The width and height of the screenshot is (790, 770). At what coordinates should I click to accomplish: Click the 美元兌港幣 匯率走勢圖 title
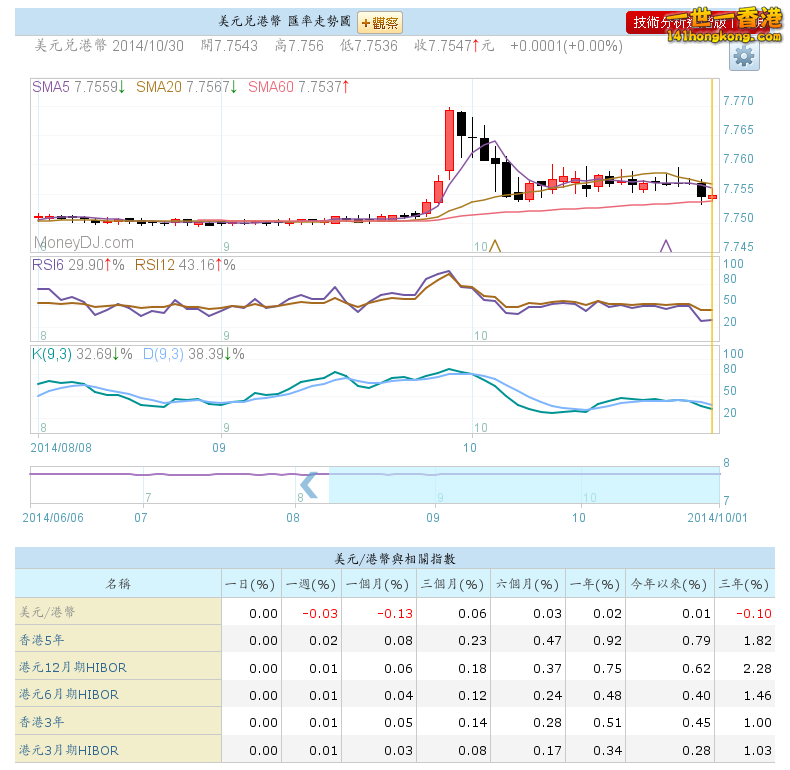tap(285, 21)
